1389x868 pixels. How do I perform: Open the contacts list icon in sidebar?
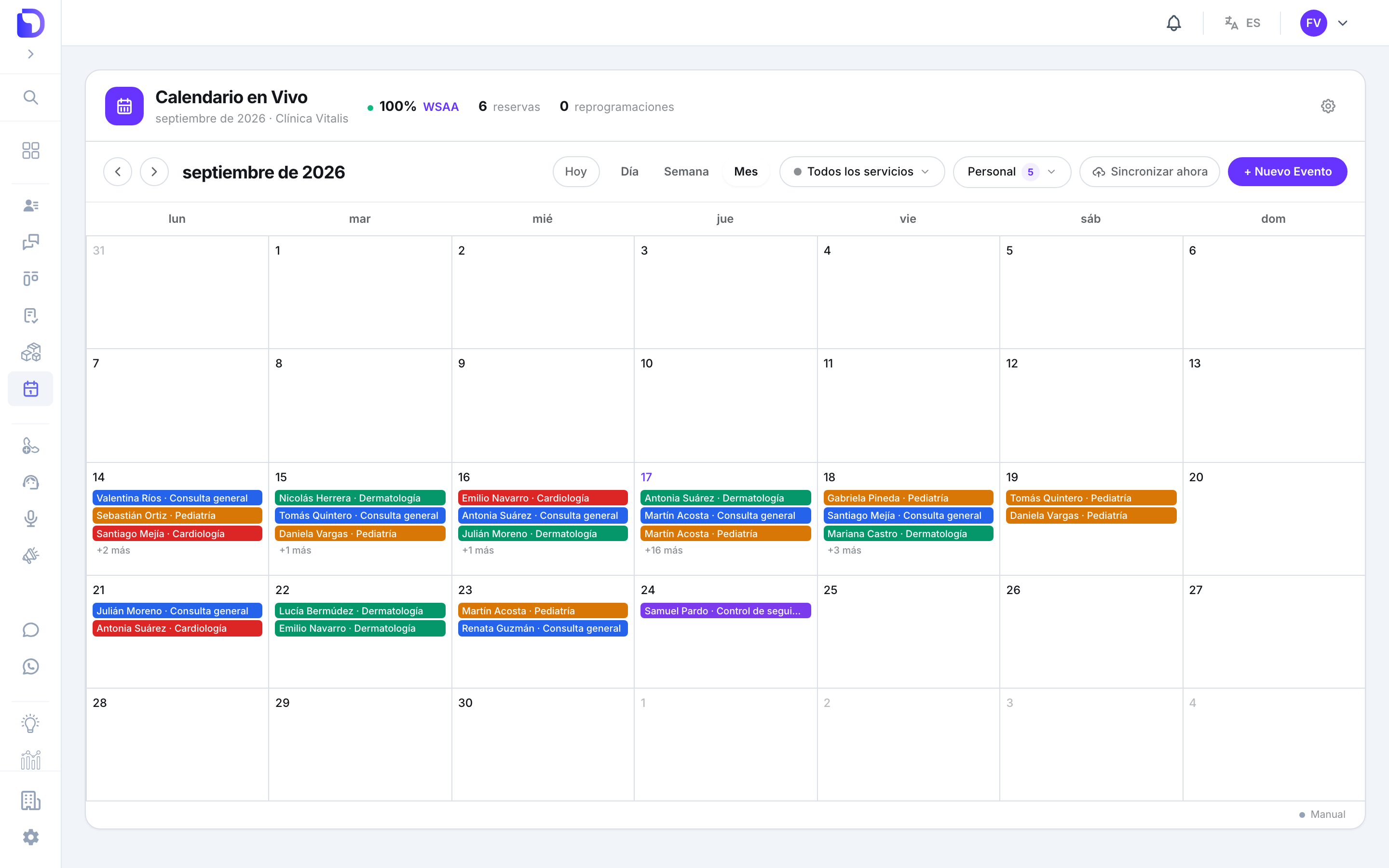30,205
